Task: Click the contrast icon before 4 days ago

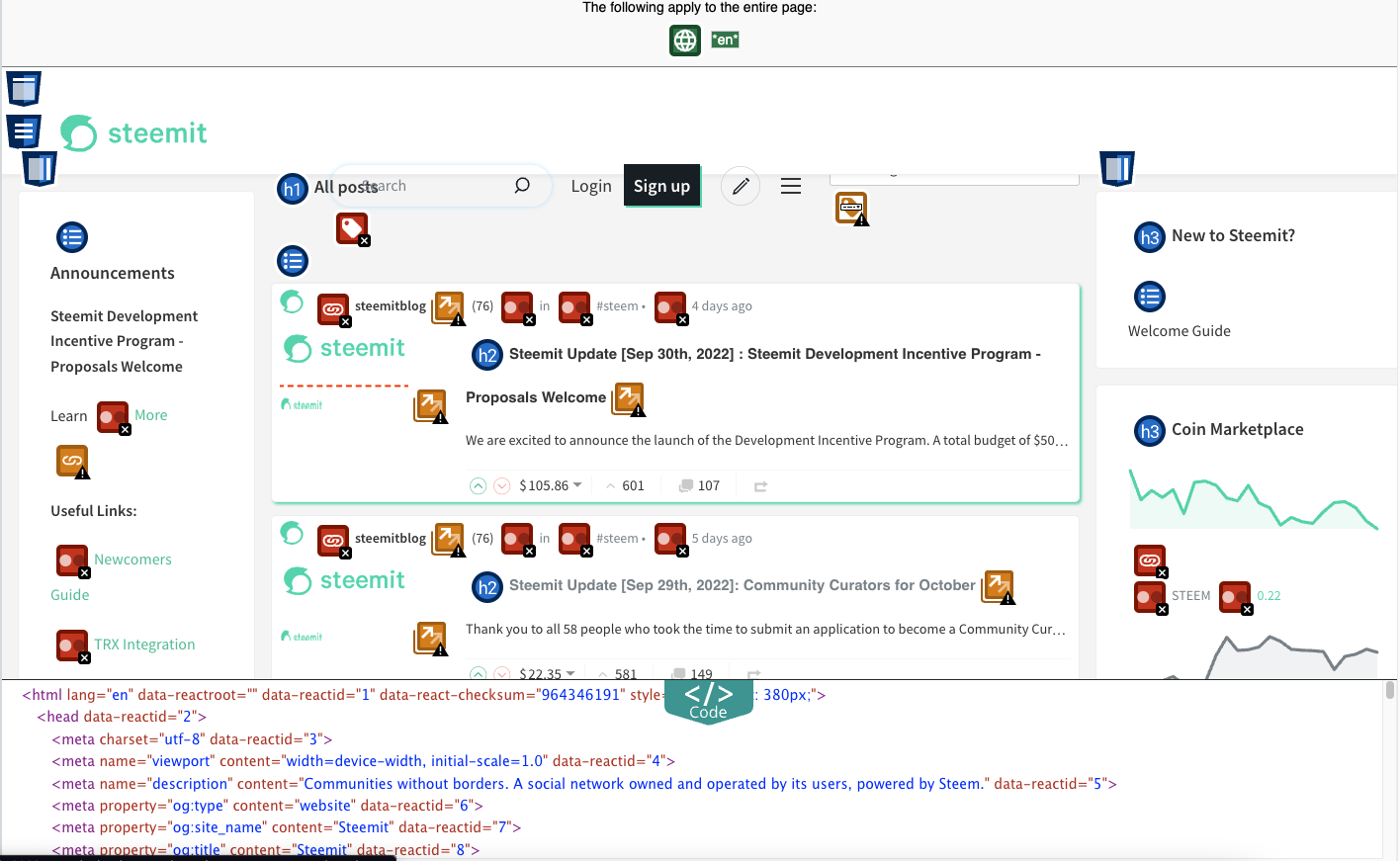Action: pyautogui.click(x=671, y=308)
